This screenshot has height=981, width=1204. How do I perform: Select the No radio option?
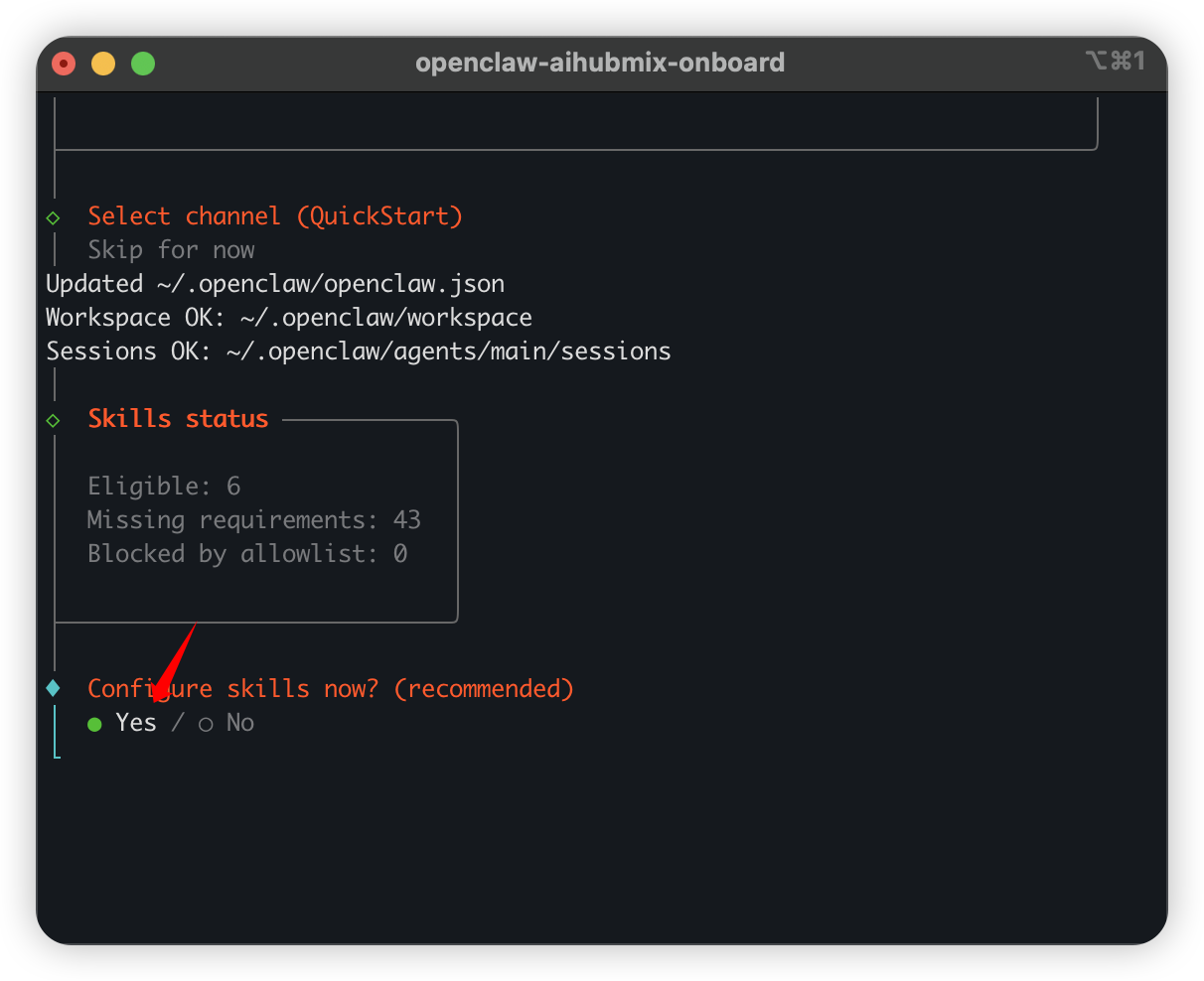coord(226,723)
